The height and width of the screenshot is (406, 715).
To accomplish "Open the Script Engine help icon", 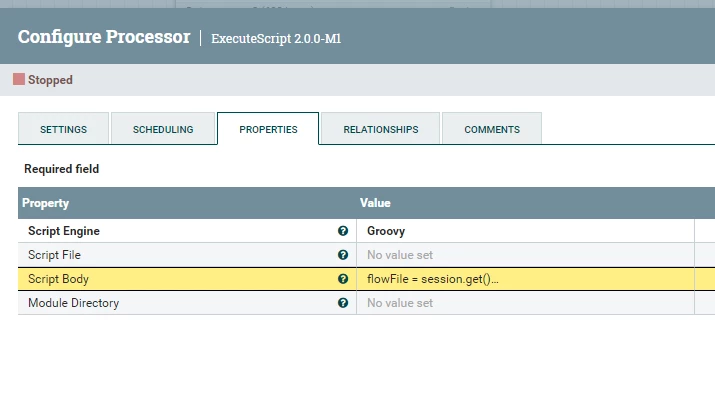I will coord(343,231).
